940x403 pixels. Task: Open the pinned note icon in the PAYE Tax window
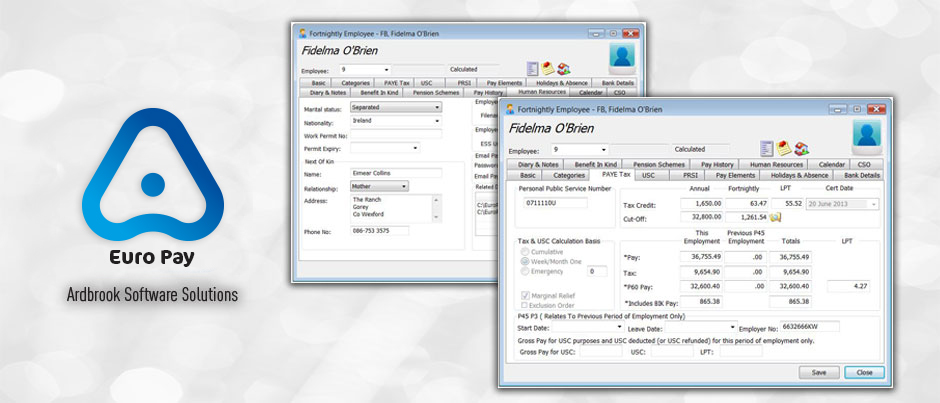[784, 148]
